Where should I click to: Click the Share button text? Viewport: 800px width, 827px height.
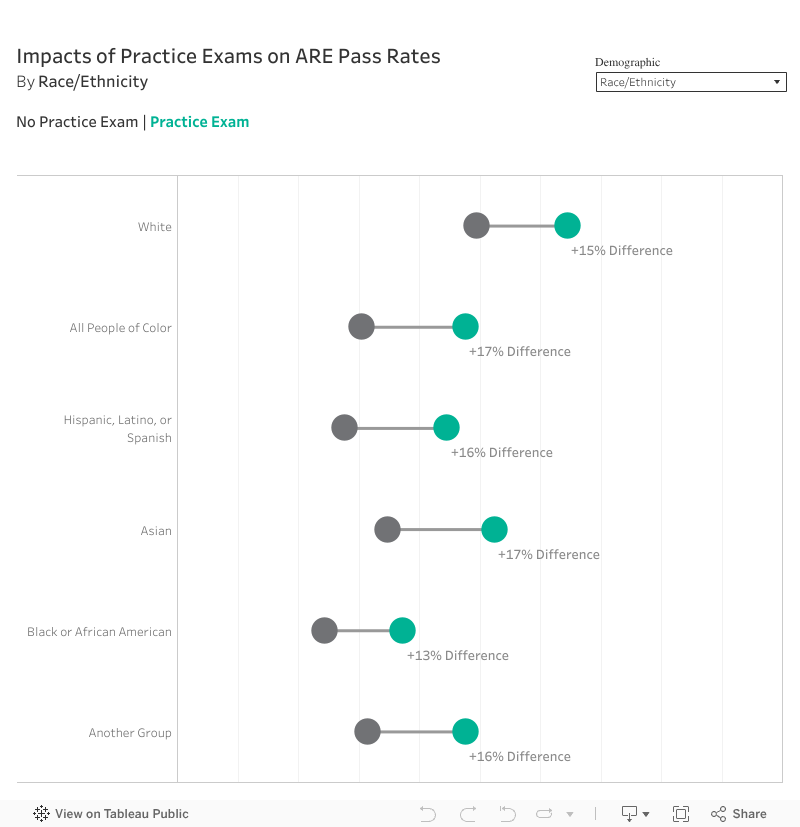[750, 814]
